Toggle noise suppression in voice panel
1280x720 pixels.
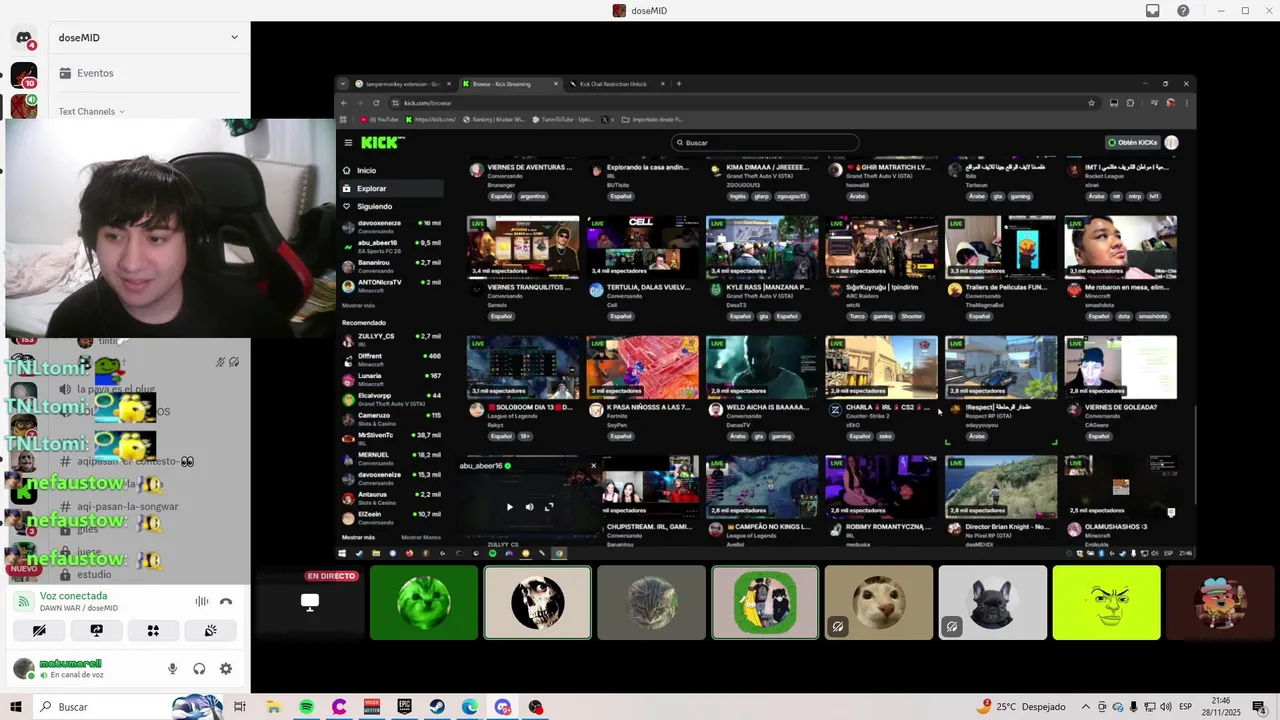(x=202, y=601)
